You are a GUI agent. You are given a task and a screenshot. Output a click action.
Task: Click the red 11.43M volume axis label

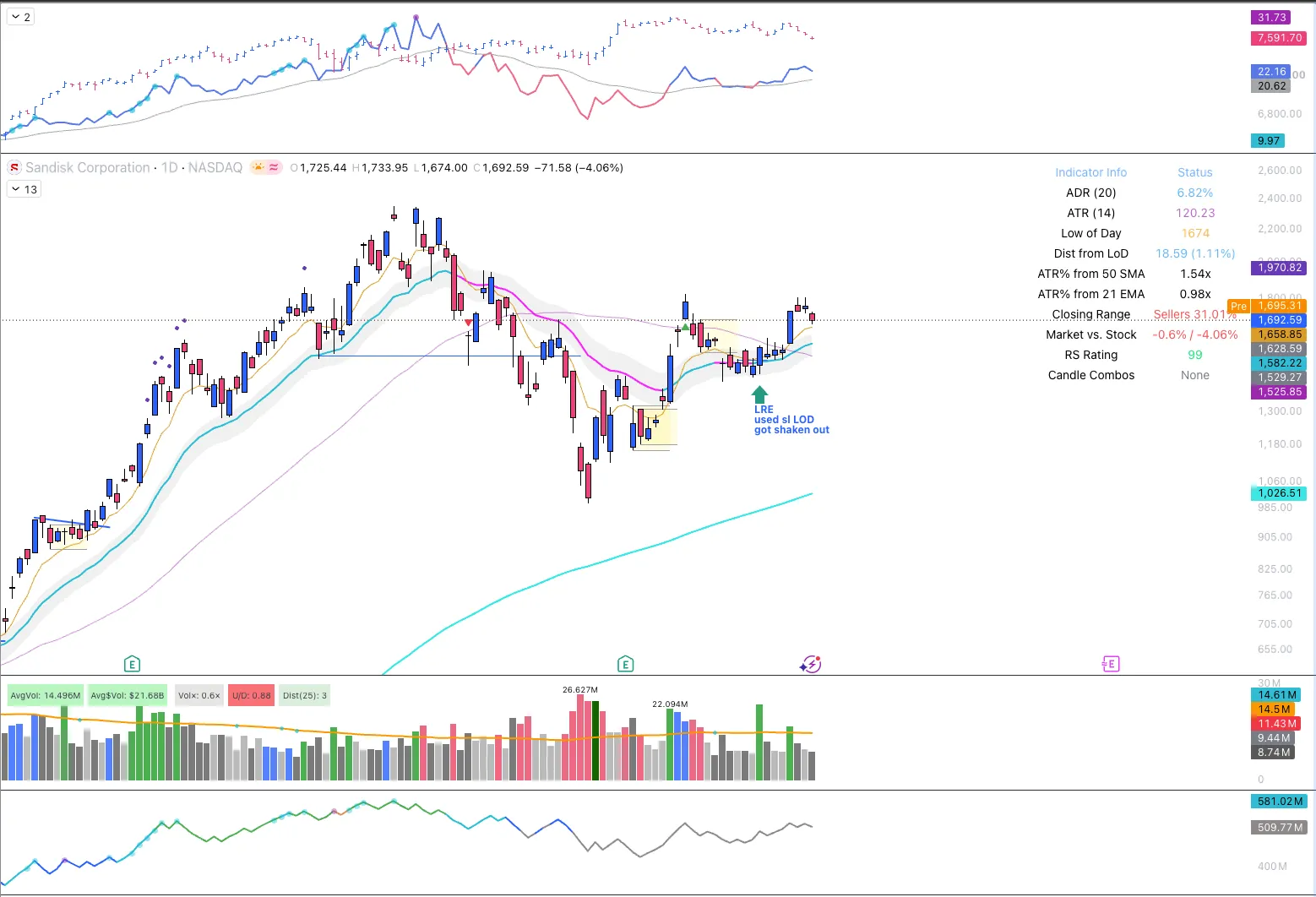1275,724
